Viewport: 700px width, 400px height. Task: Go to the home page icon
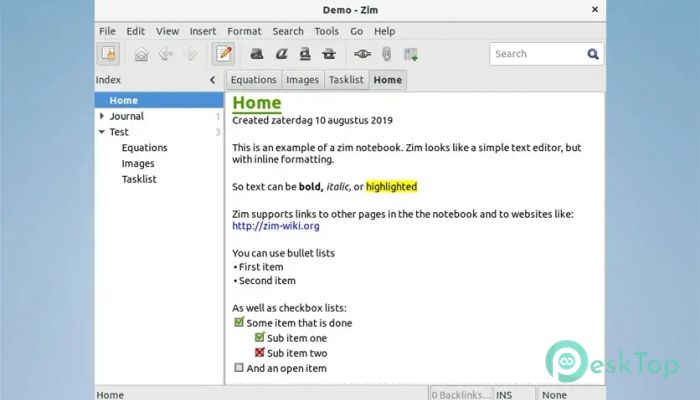[142, 54]
